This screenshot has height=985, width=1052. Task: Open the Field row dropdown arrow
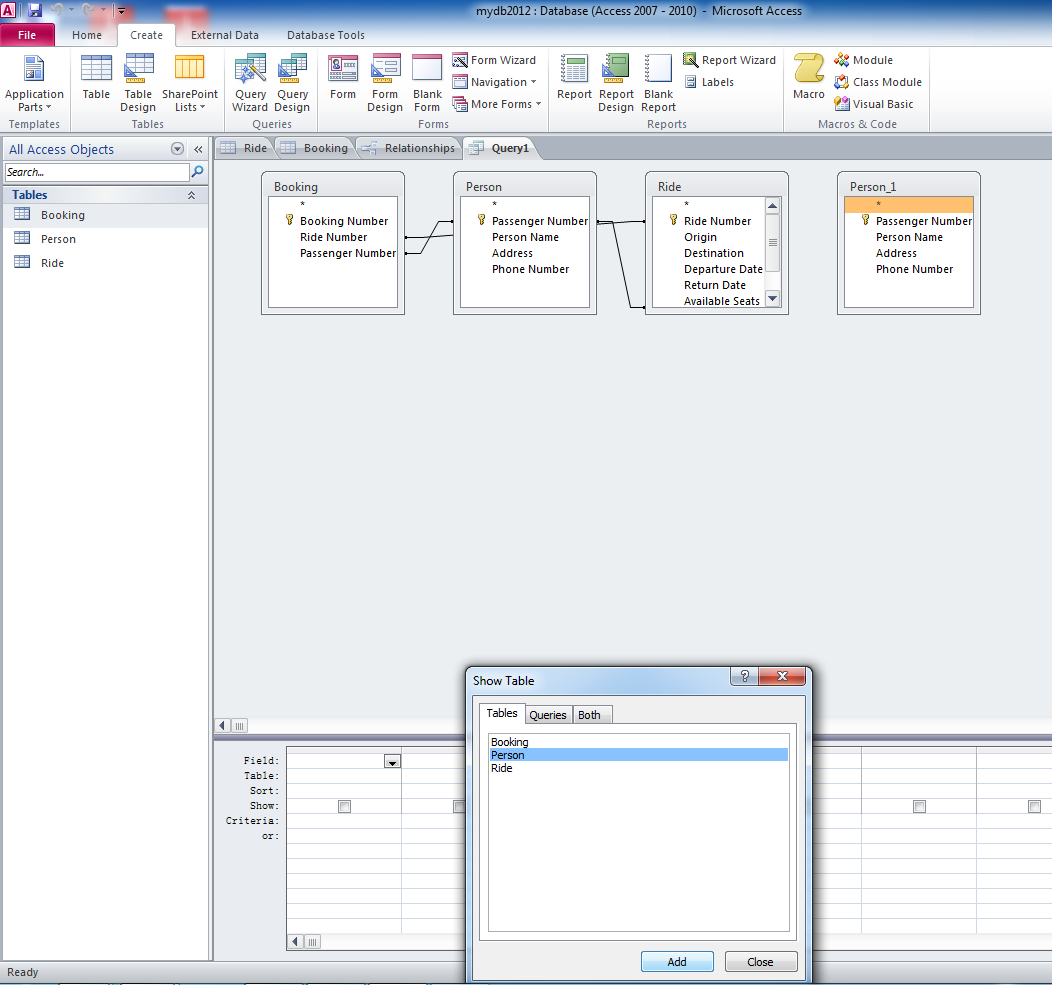click(x=392, y=762)
